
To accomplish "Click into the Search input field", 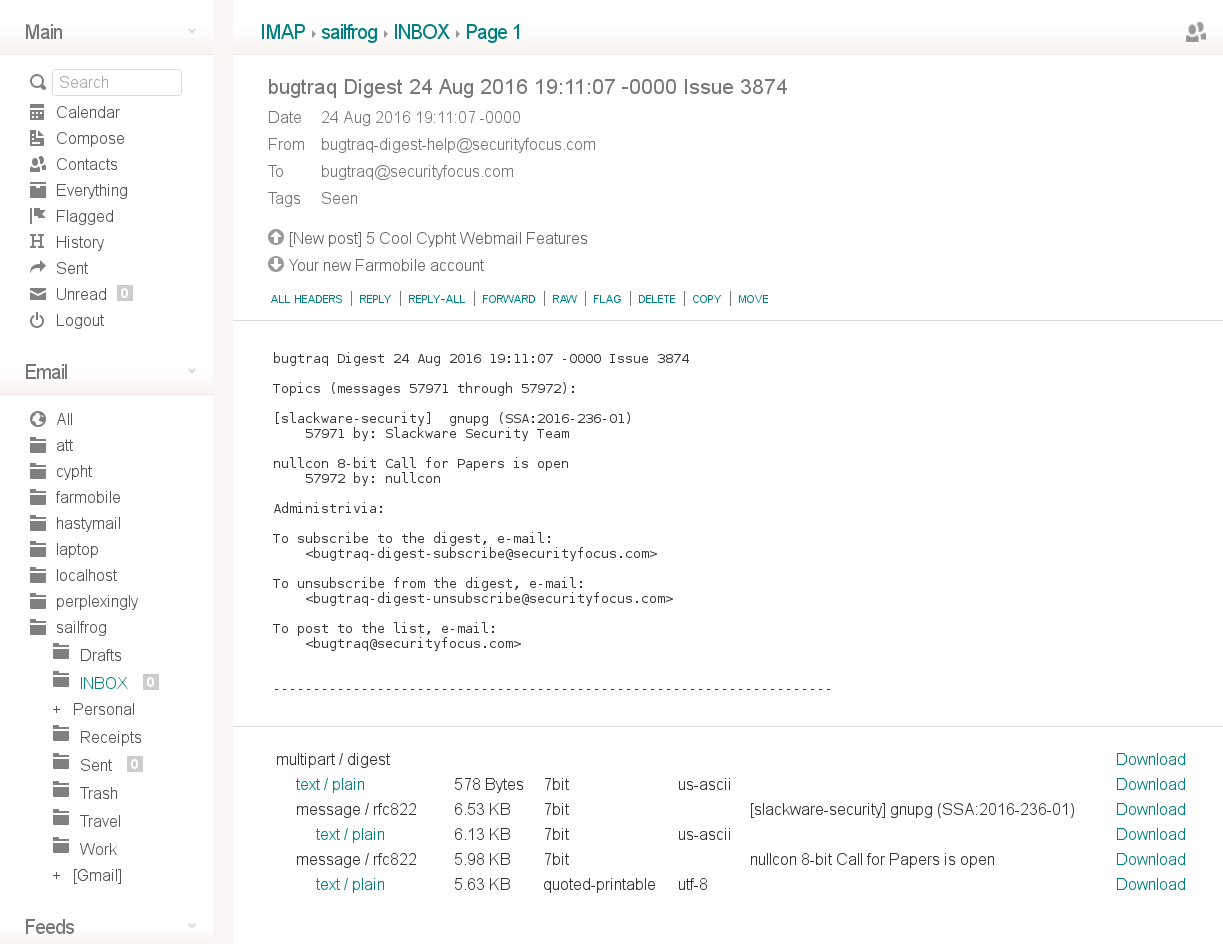I will [x=117, y=82].
